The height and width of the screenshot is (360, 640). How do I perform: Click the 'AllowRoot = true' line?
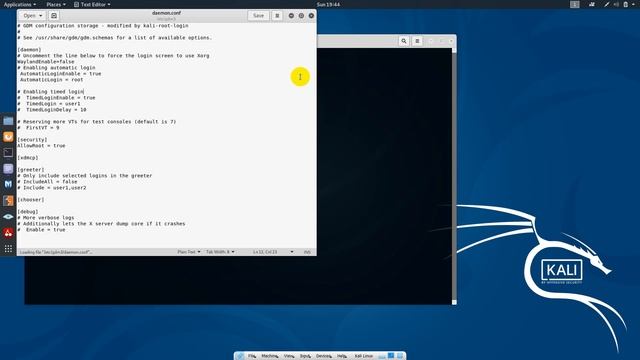point(41,146)
